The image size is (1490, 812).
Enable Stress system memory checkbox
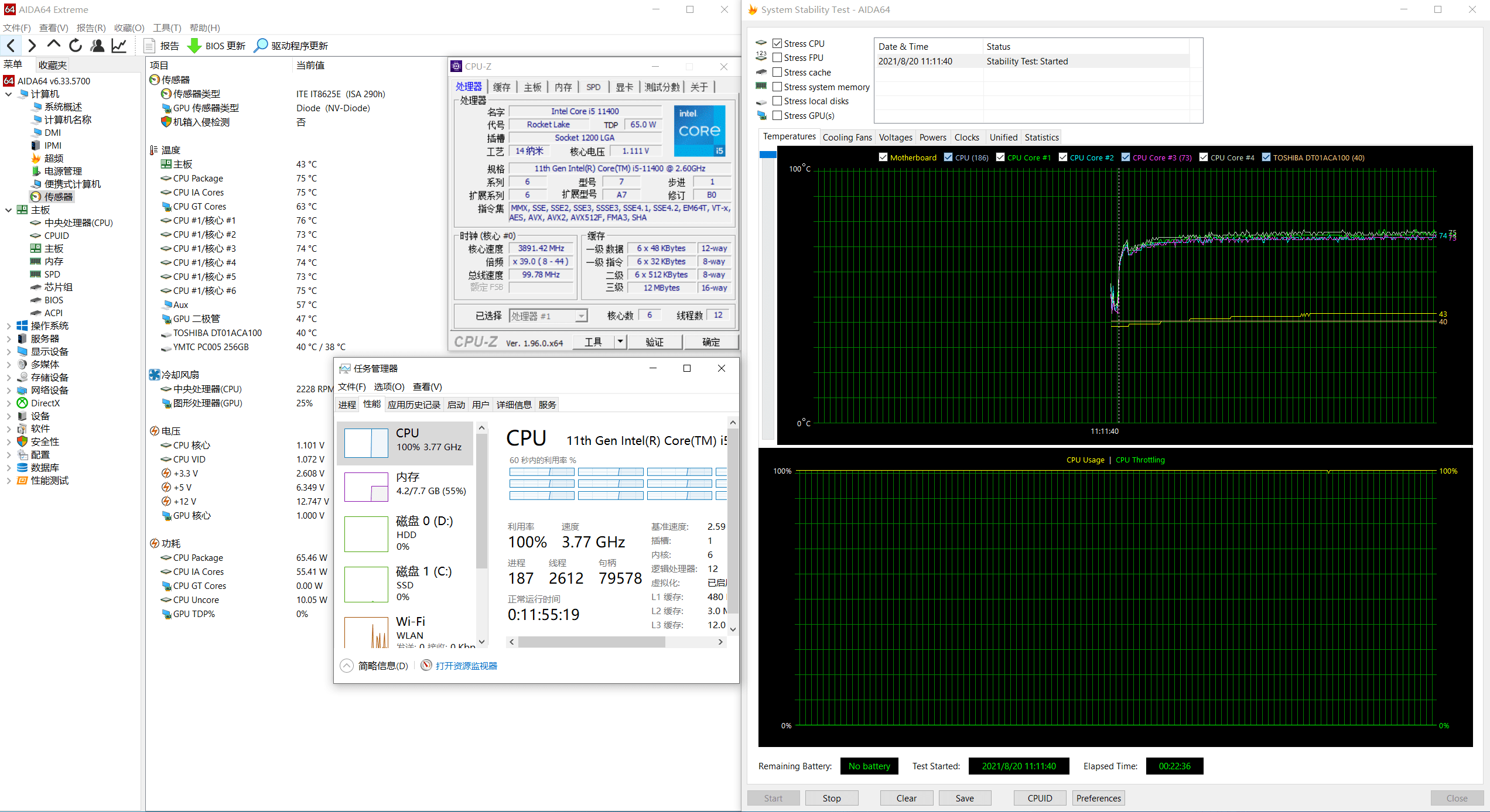777,87
